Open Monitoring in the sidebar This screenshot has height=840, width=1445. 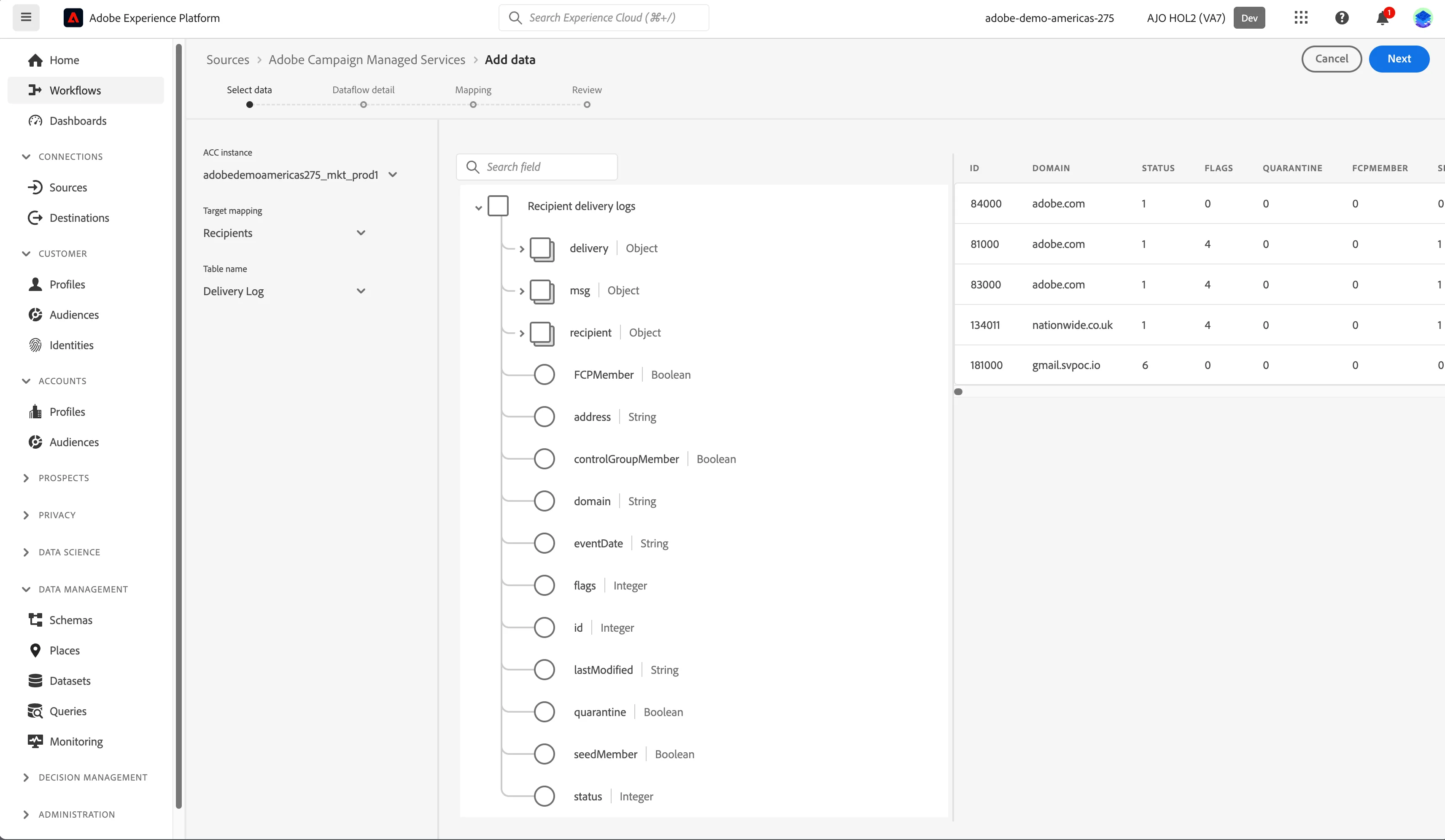(75, 741)
